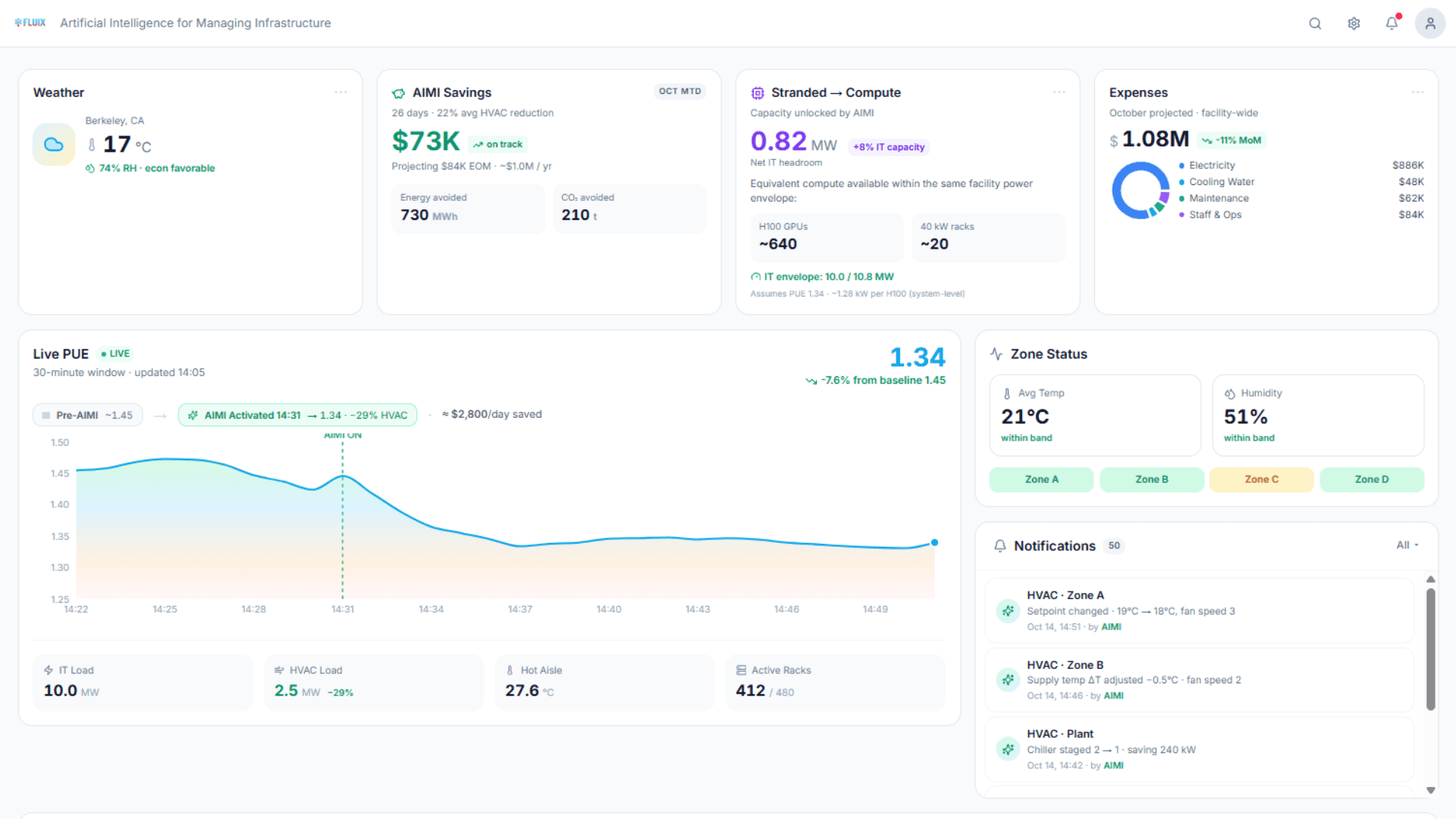Open the settings gear icon
The height and width of the screenshot is (819, 1456).
pos(1354,24)
